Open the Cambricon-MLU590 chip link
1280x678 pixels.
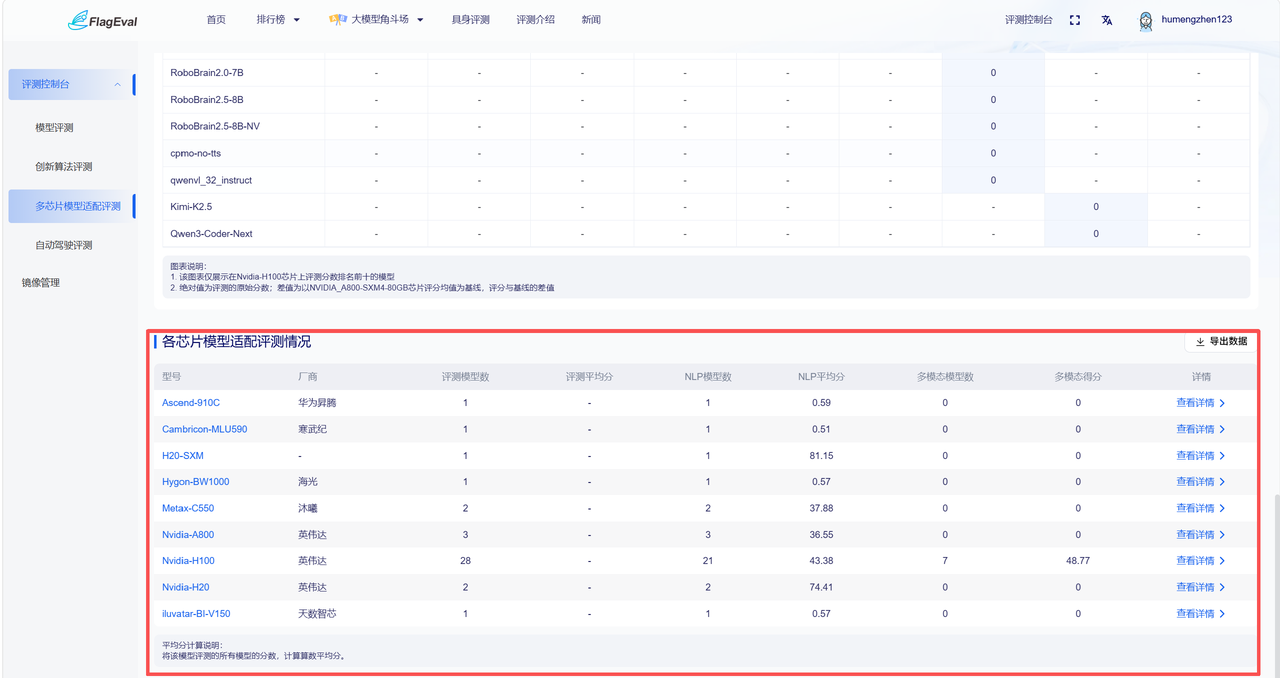[x=204, y=429]
